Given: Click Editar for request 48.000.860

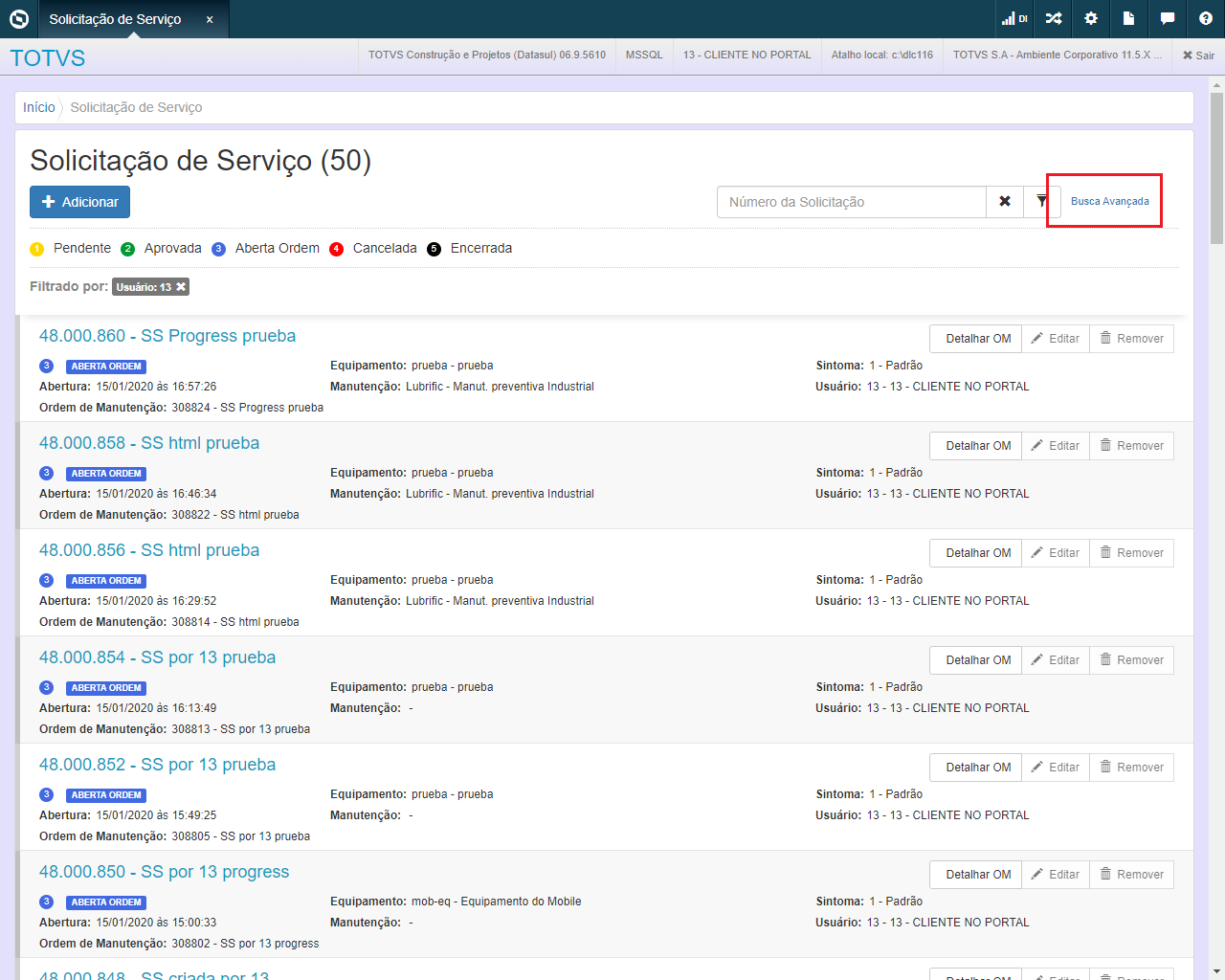Looking at the screenshot, I should (1056, 339).
